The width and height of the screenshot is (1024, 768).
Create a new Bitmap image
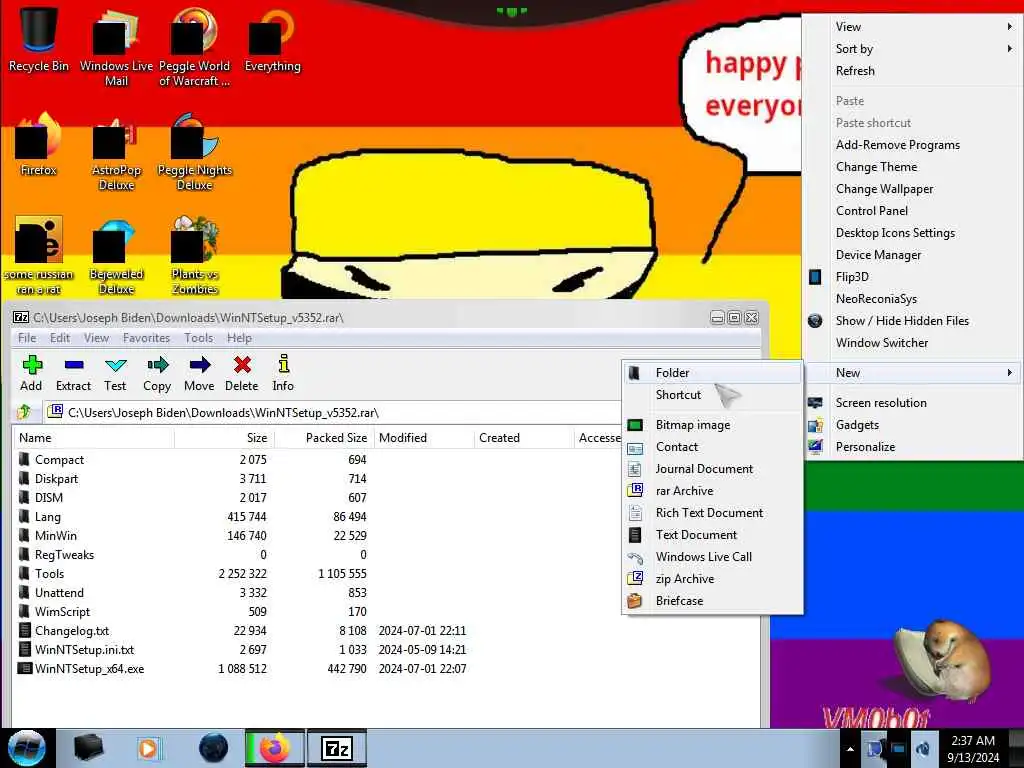click(712, 425)
